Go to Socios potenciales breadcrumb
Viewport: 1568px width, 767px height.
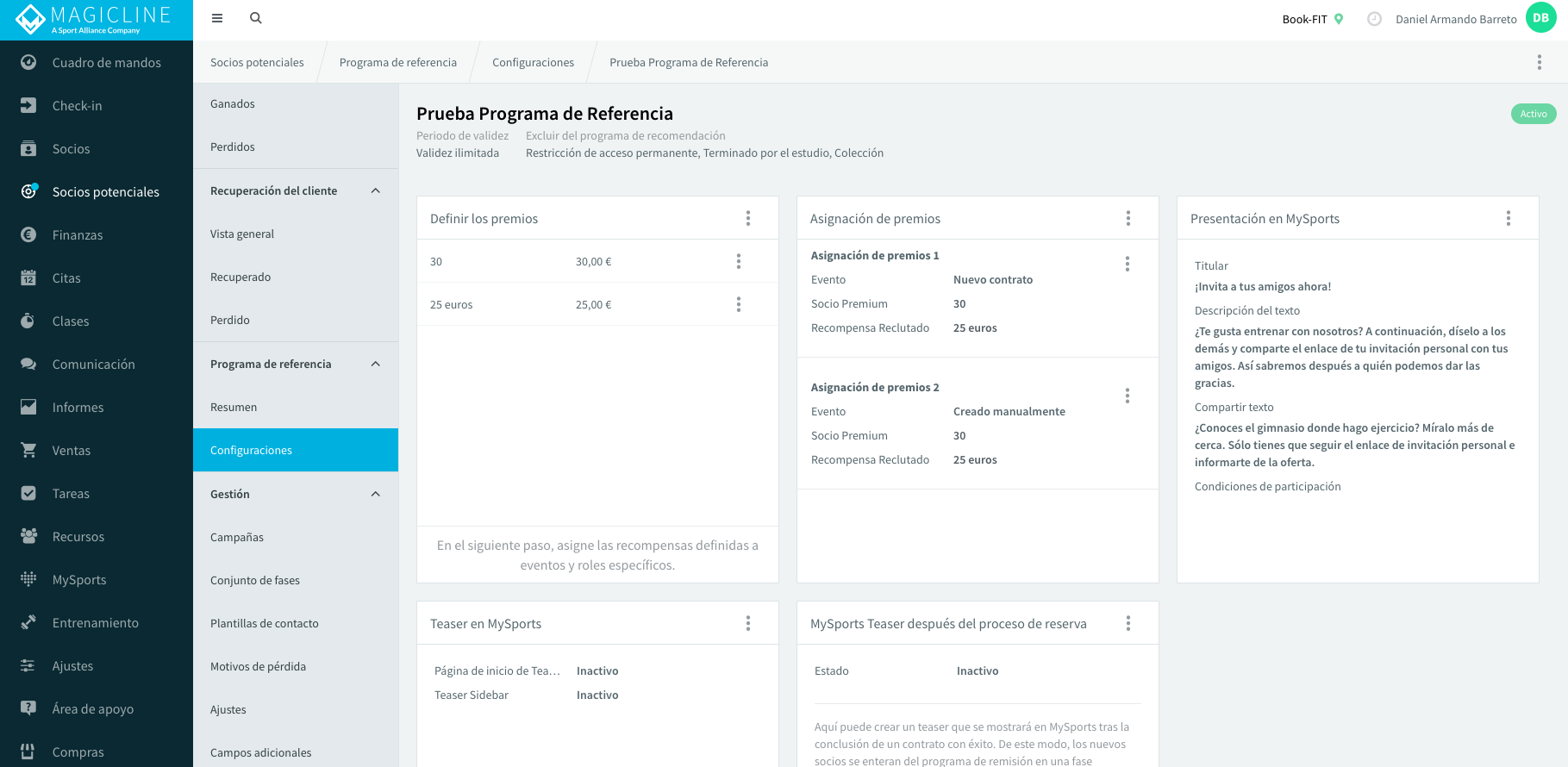click(x=257, y=62)
